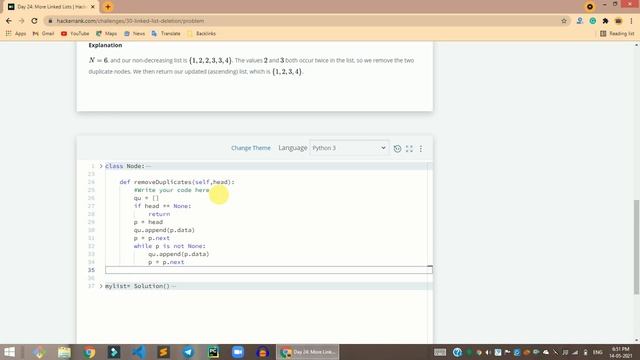Open the Windows Start menu

point(9,352)
